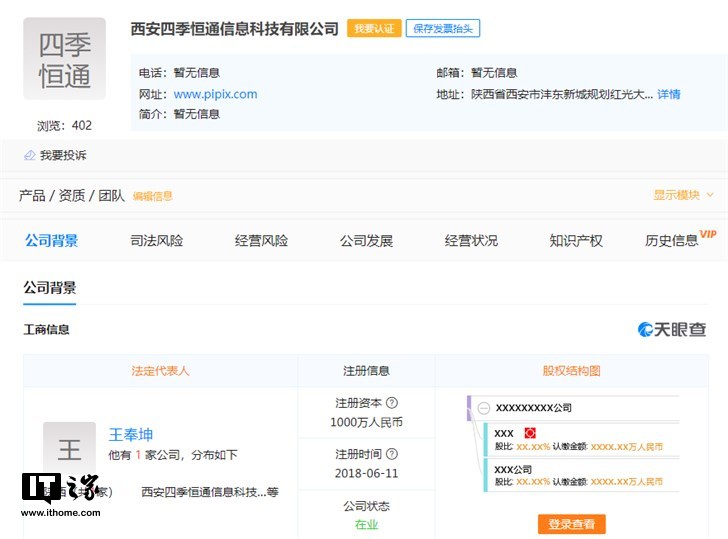
Task: Click the 我要投诉 text link
Action: click(63, 155)
